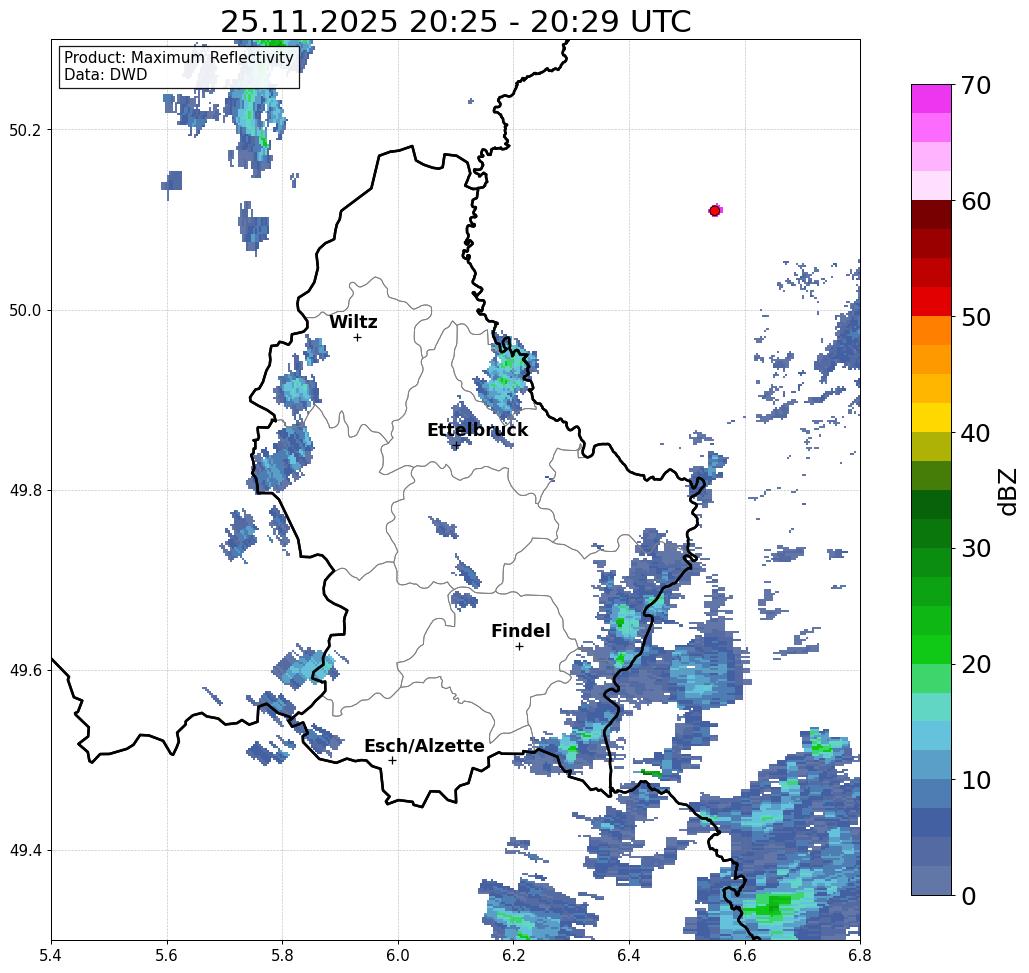Screen dimensions: 1029x973
Task: Click the title text 25.11.2025 20:25 - 20:29 UTC
Action: pos(455,22)
